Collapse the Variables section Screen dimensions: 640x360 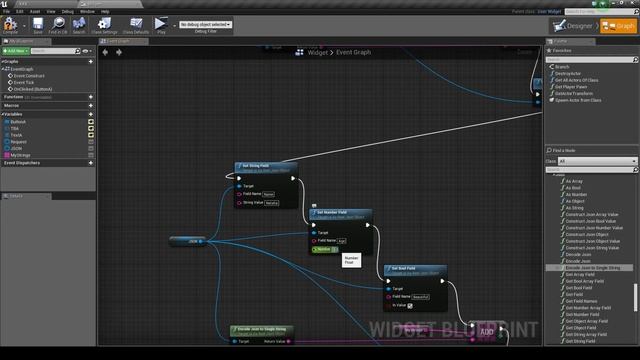[x=2, y=114]
